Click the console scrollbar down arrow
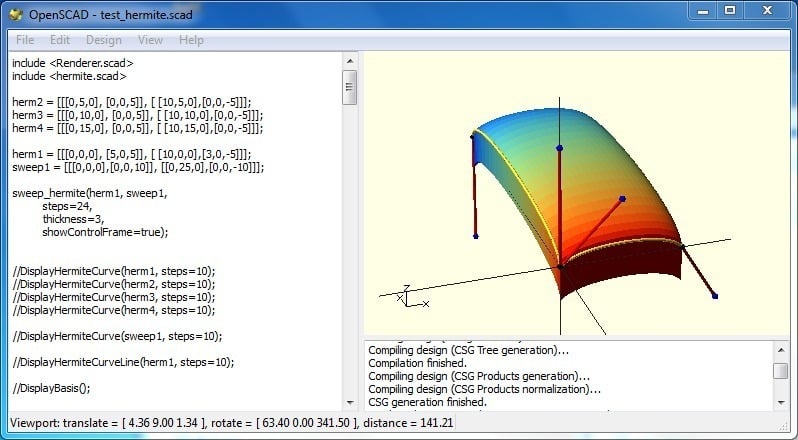The image size is (798, 440). click(781, 401)
